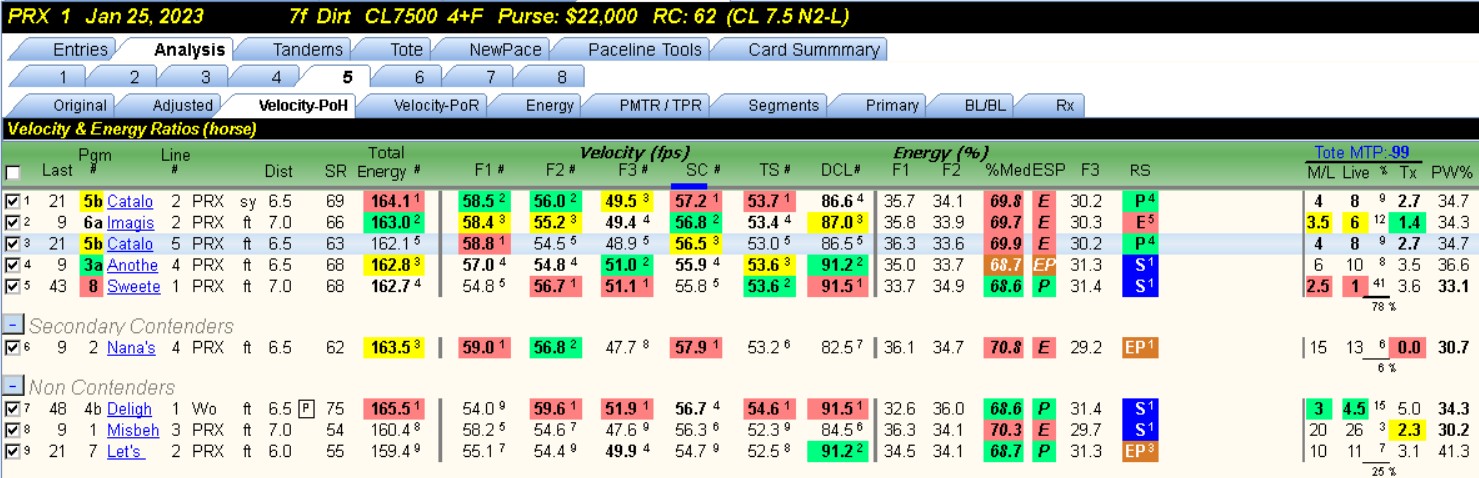Open the Card Summmary tab

(813, 49)
